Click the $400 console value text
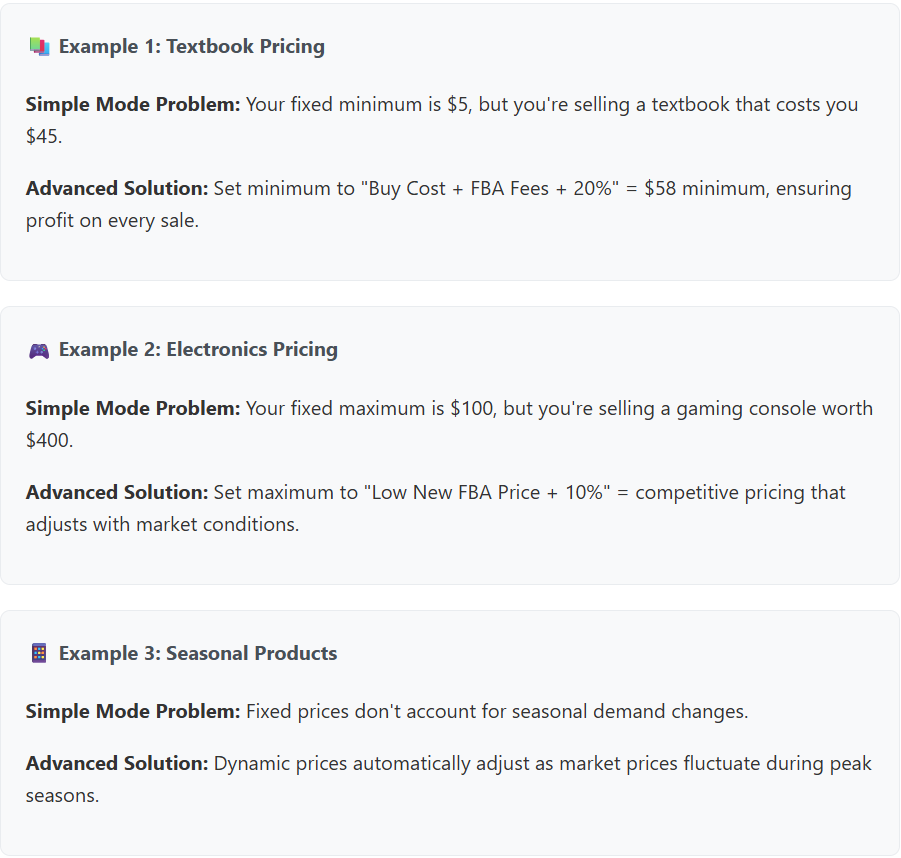This screenshot has width=901, height=858. pos(48,440)
